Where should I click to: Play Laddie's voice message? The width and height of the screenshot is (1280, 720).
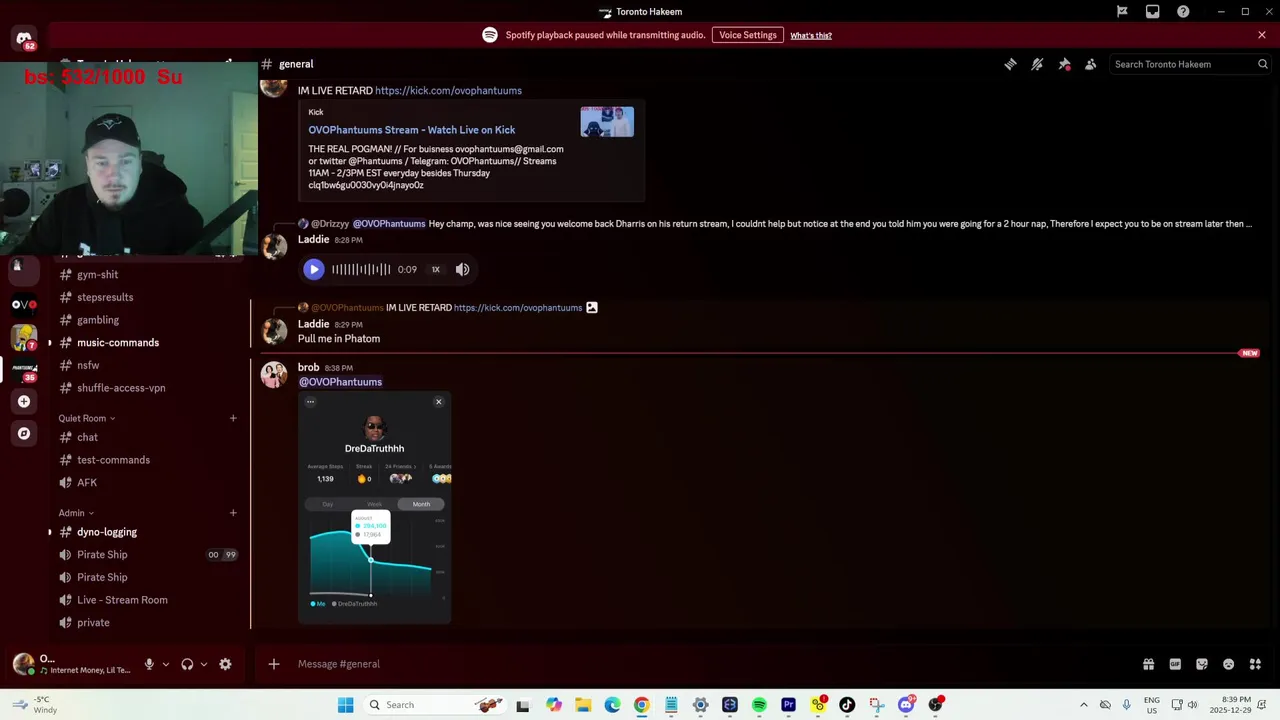click(313, 269)
